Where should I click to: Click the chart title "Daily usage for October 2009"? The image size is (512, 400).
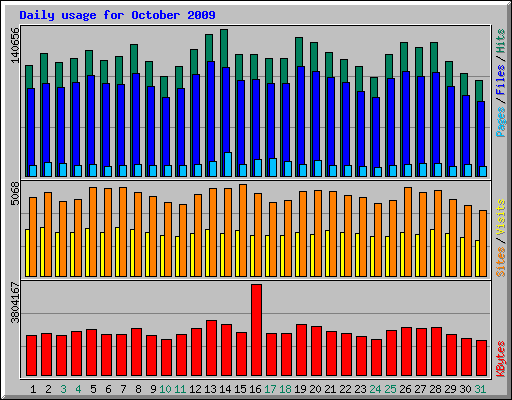pos(117,15)
